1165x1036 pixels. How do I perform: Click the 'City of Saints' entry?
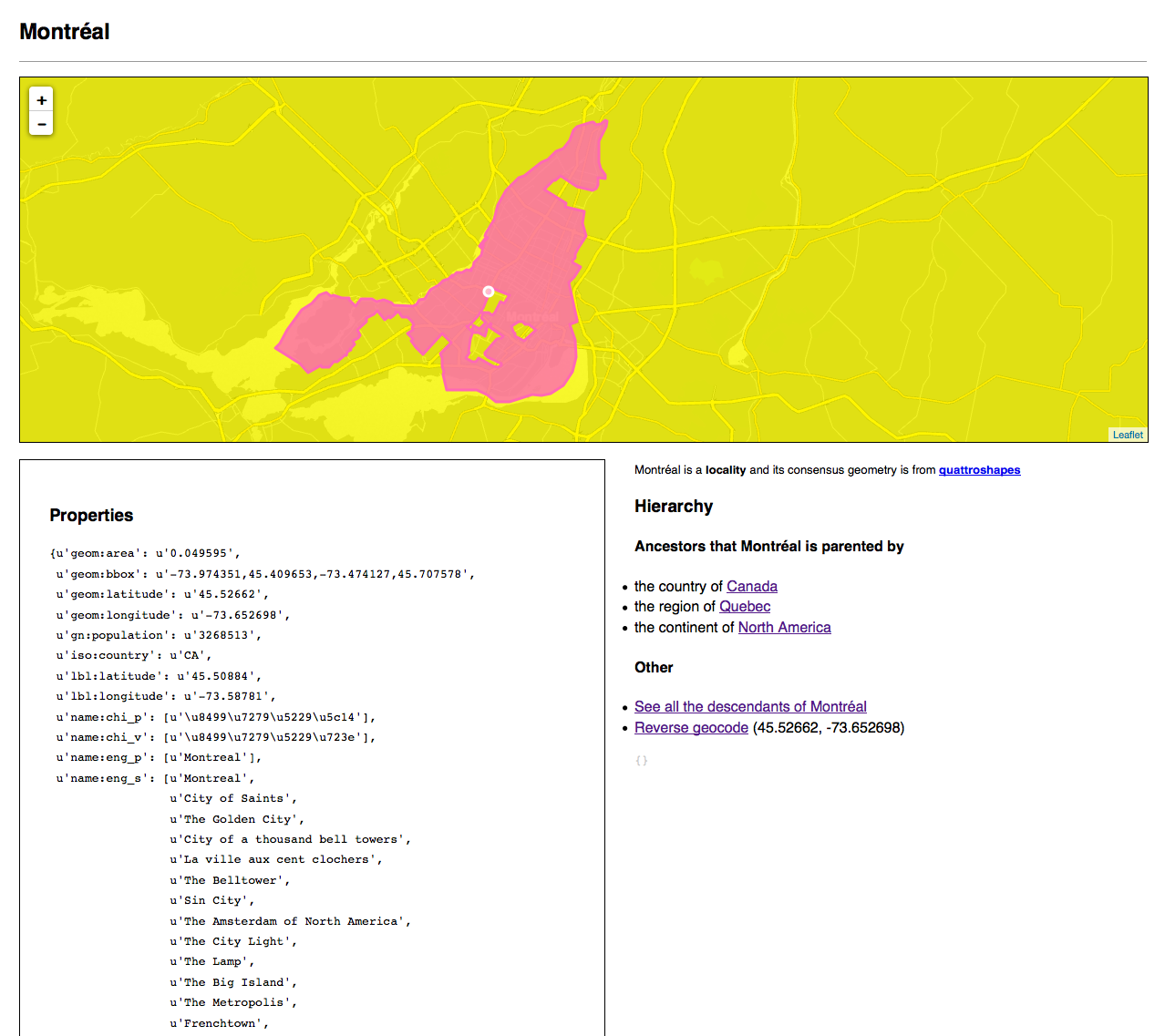233,798
